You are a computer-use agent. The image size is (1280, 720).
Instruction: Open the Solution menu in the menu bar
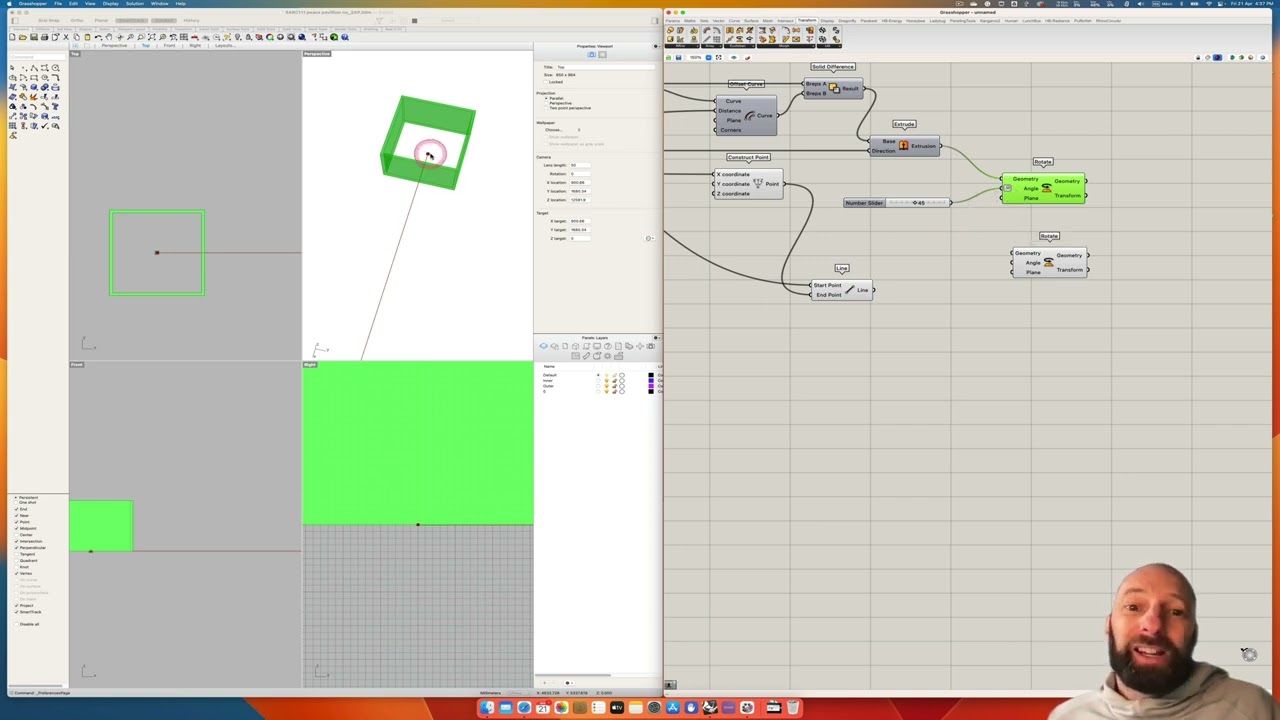click(135, 4)
